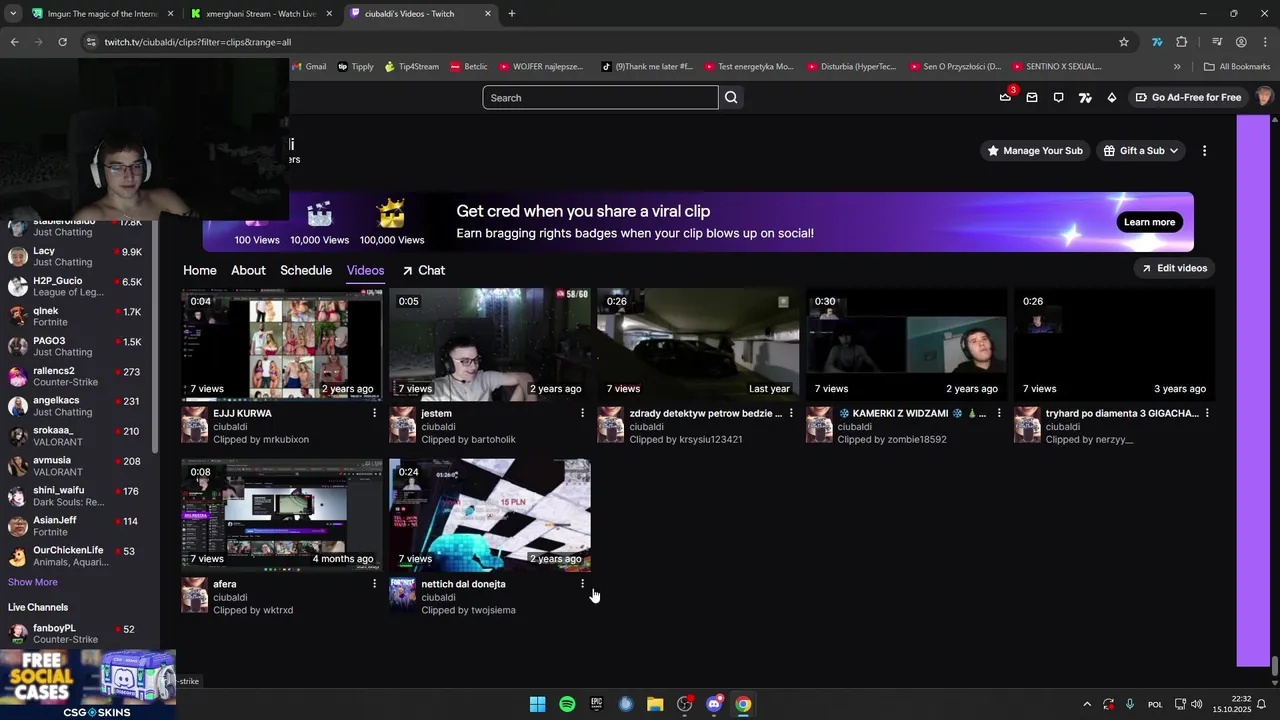Viewport: 1280px width, 720px height.
Task: Open the Bits diamond icon
Action: 1111,97
